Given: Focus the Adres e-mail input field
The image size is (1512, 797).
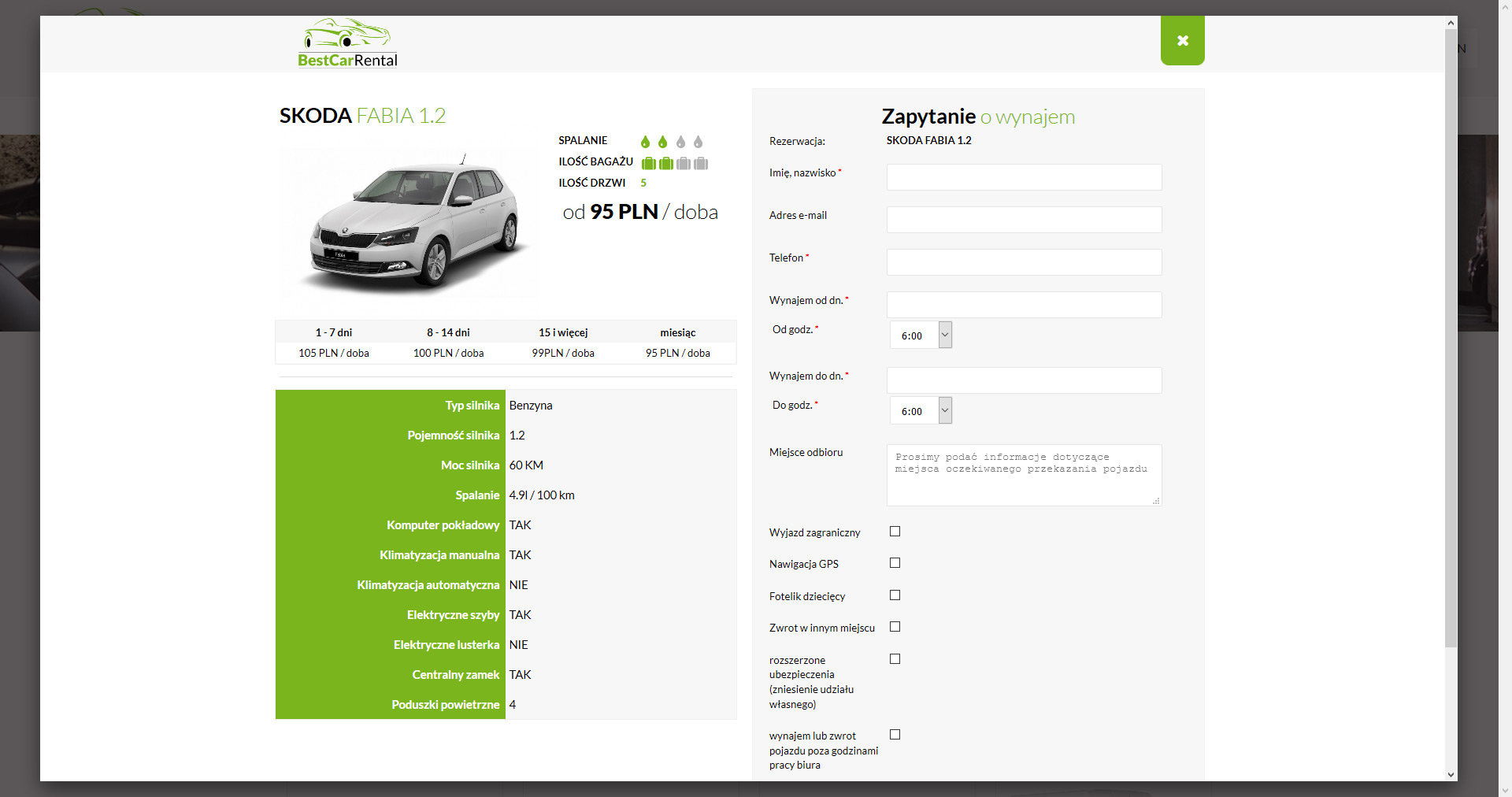Looking at the screenshot, I should pyautogui.click(x=1024, y=220).
